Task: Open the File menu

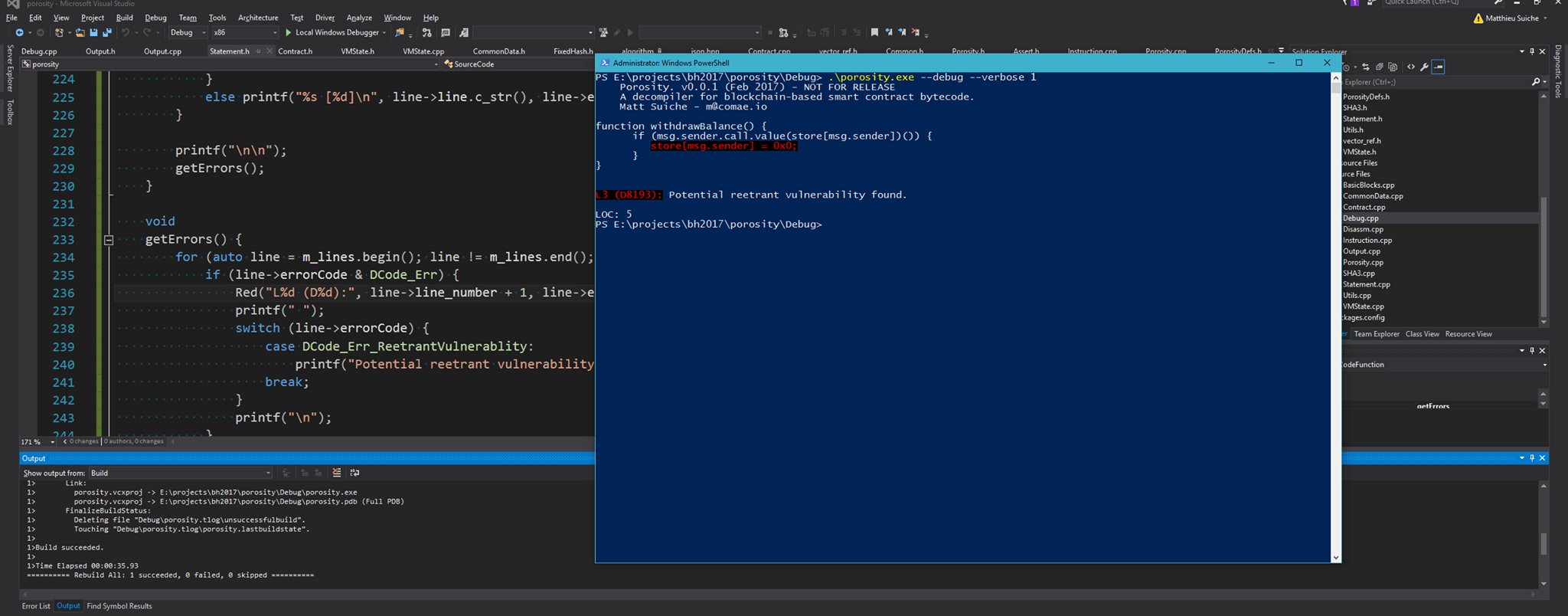Action: pos(11,18)
